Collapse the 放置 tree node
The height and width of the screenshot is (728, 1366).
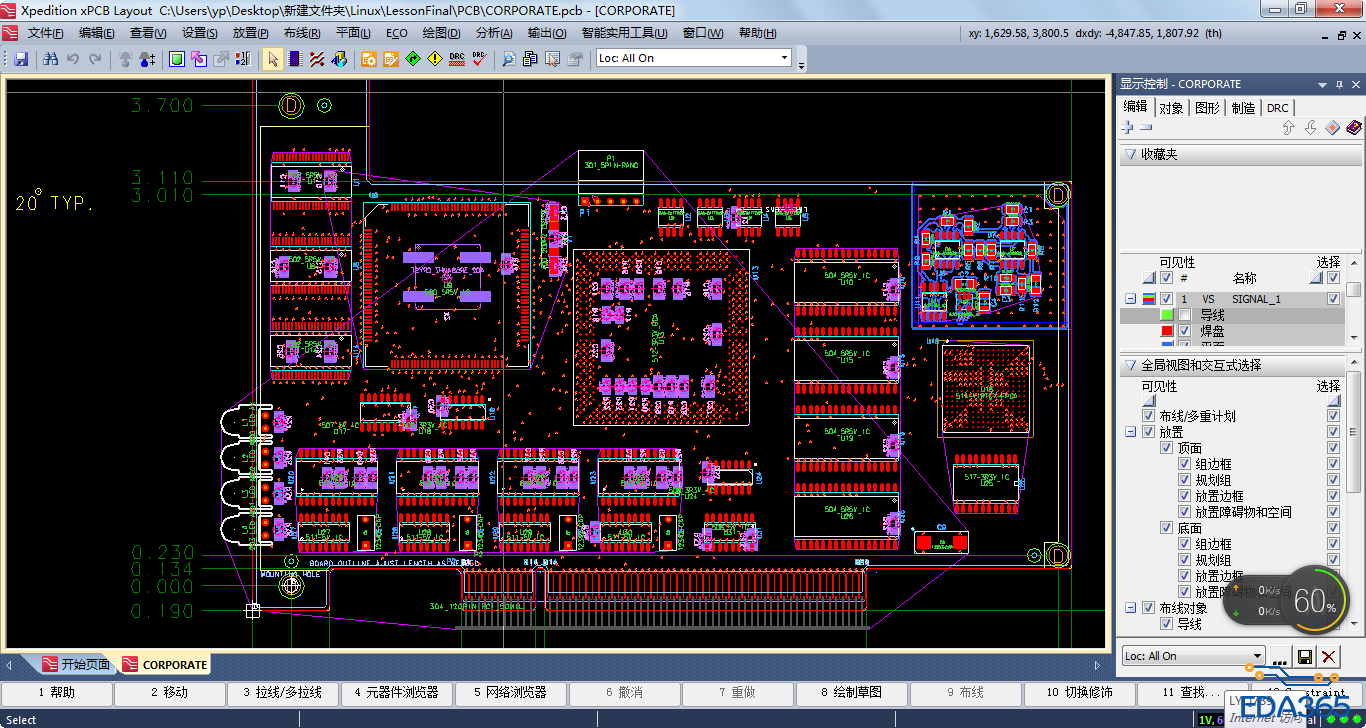pos(1131,432)
